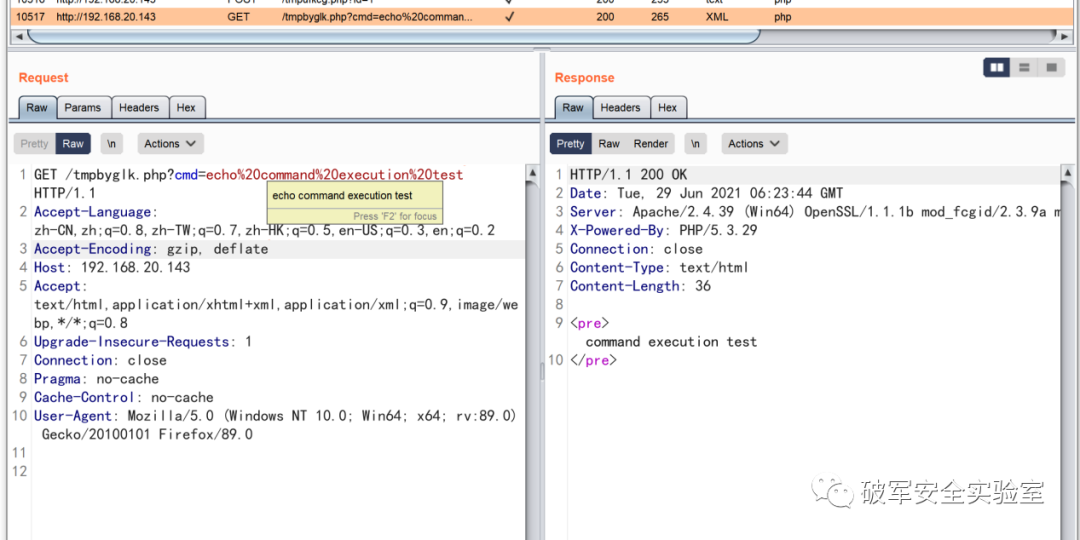Open the Request Hex tab

click(x=186, y=107)
